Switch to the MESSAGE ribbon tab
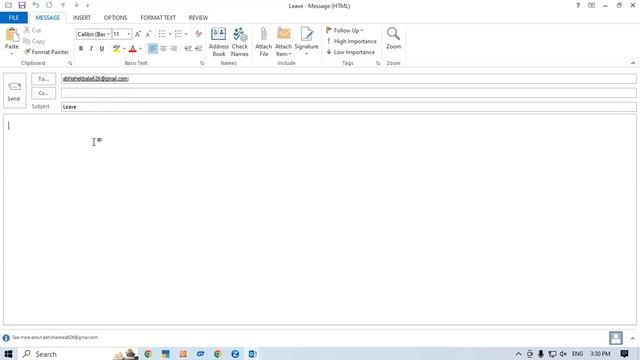 tap(47, 18)
